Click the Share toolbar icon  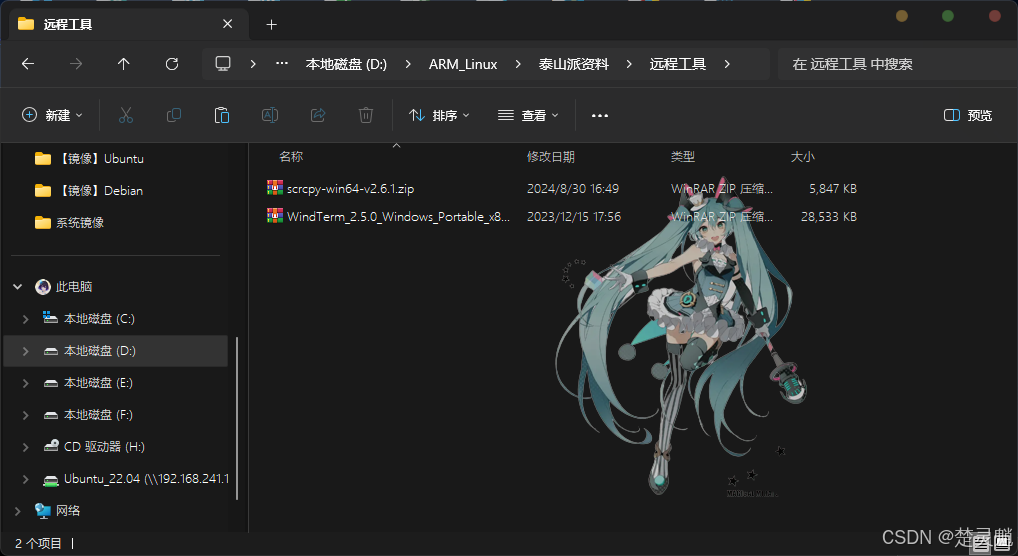point(318,116)
